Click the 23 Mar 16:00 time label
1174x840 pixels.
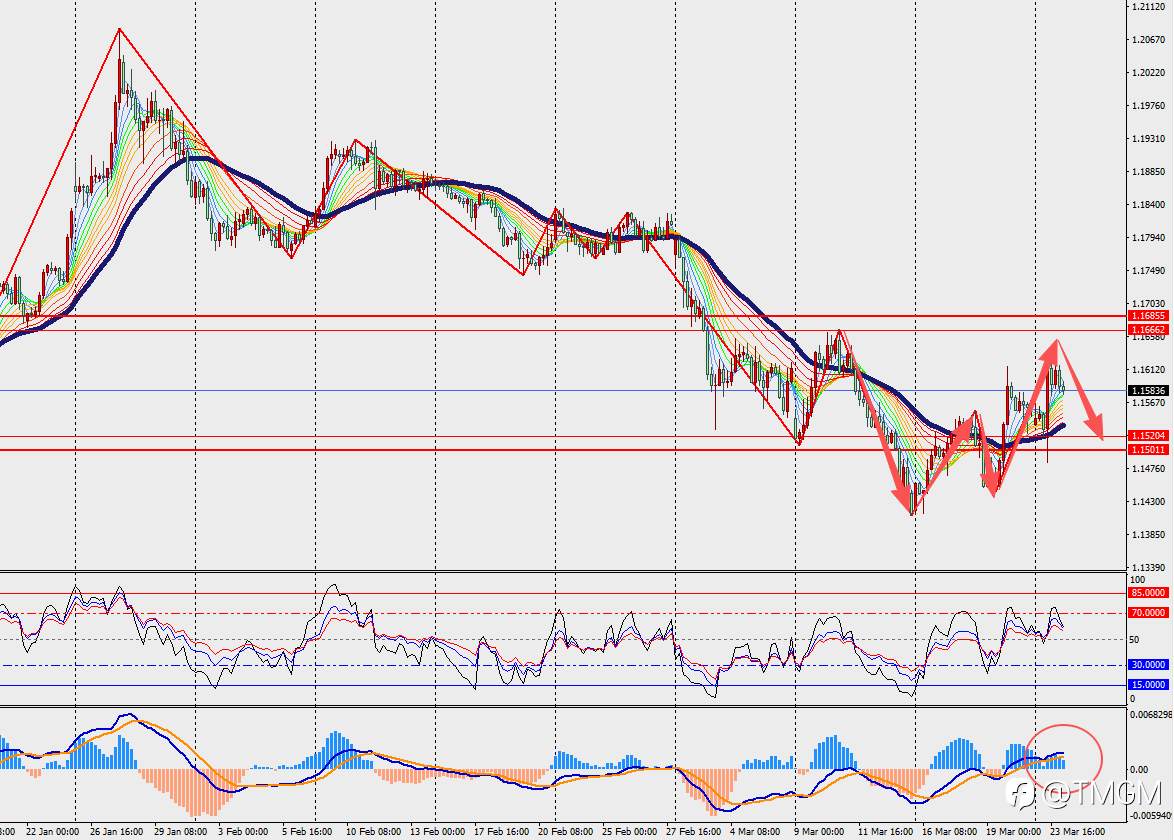(1077, 831)
